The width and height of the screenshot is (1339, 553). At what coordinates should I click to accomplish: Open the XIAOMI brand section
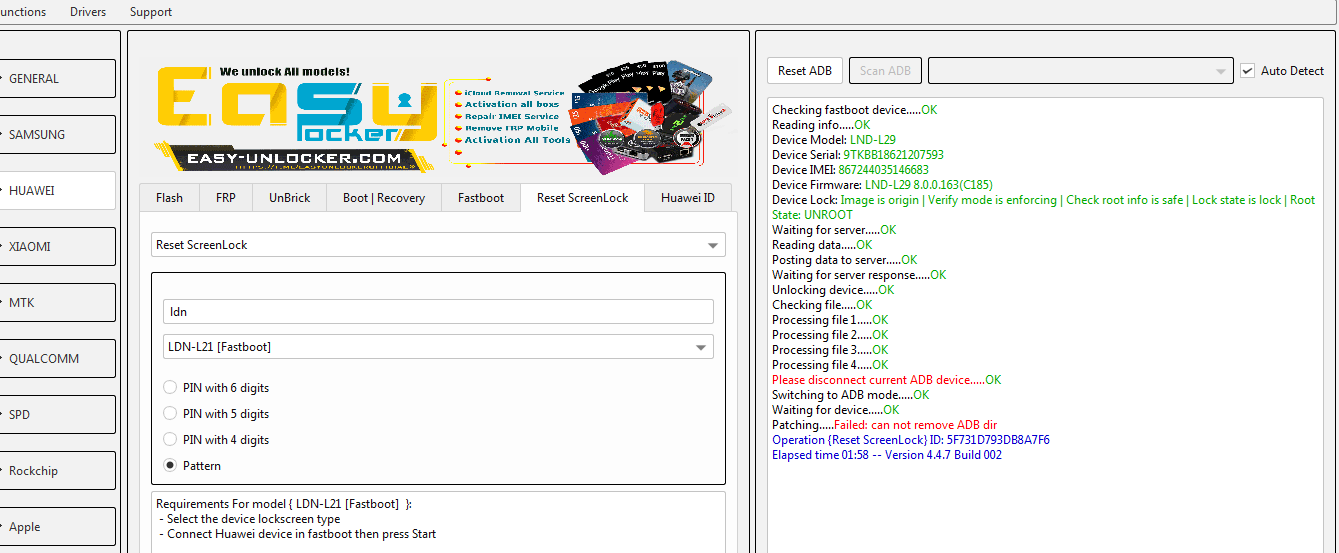(x=57, y=246)
